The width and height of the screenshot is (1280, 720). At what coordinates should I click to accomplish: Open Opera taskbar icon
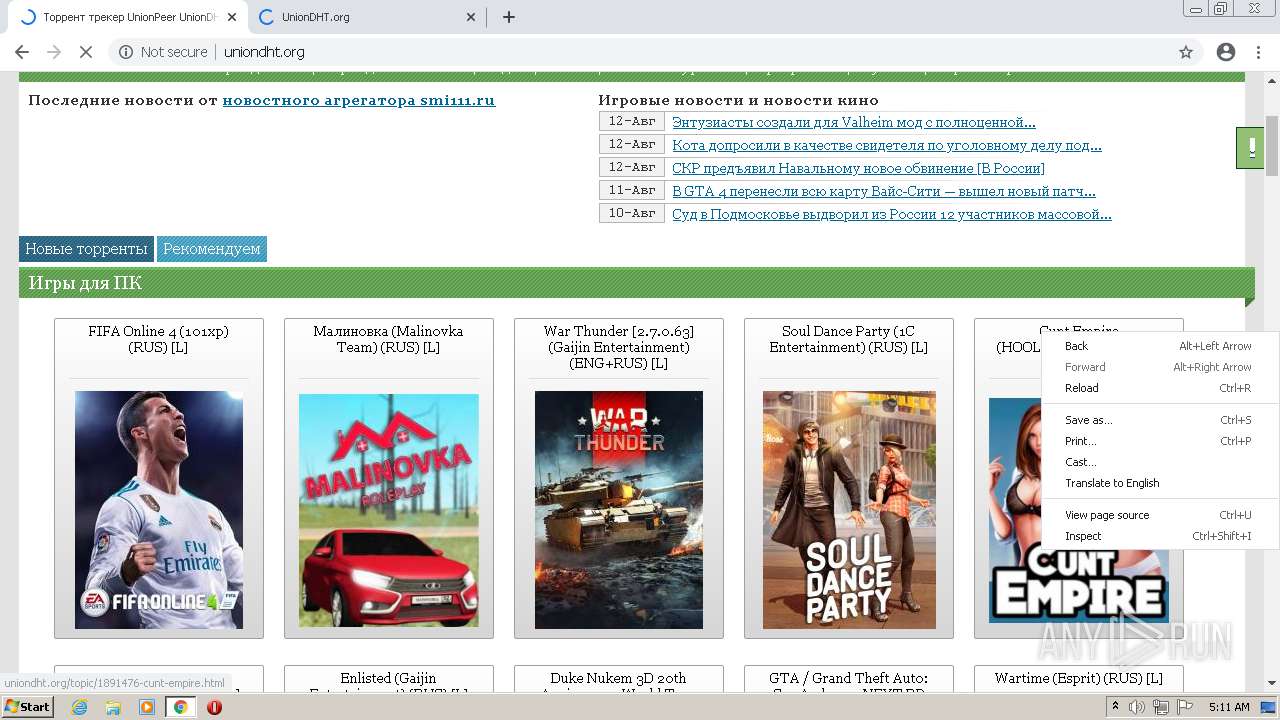click(x=214, y=707)
